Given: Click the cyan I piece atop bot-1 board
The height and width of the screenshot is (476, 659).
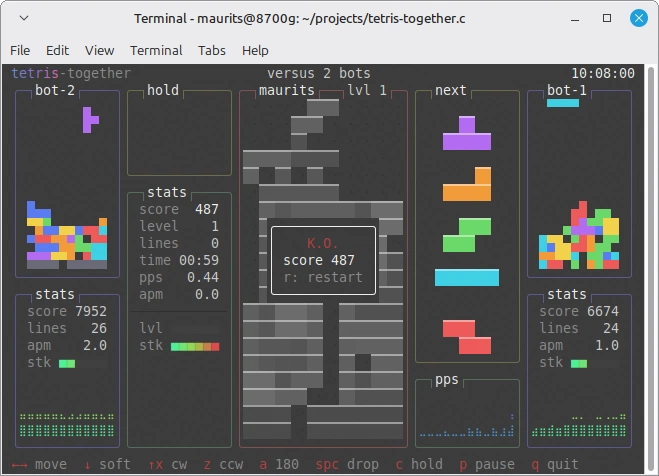Looking at the screenshot, I should pos(563,103).
